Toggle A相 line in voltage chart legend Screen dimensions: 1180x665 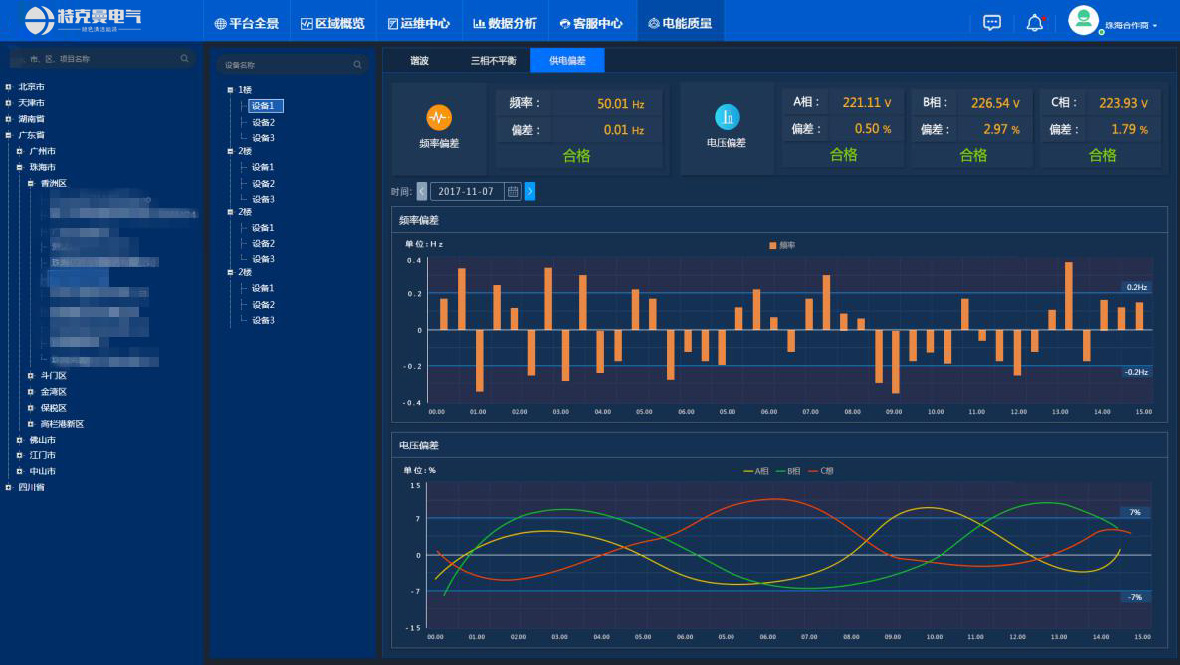point(756,471)
